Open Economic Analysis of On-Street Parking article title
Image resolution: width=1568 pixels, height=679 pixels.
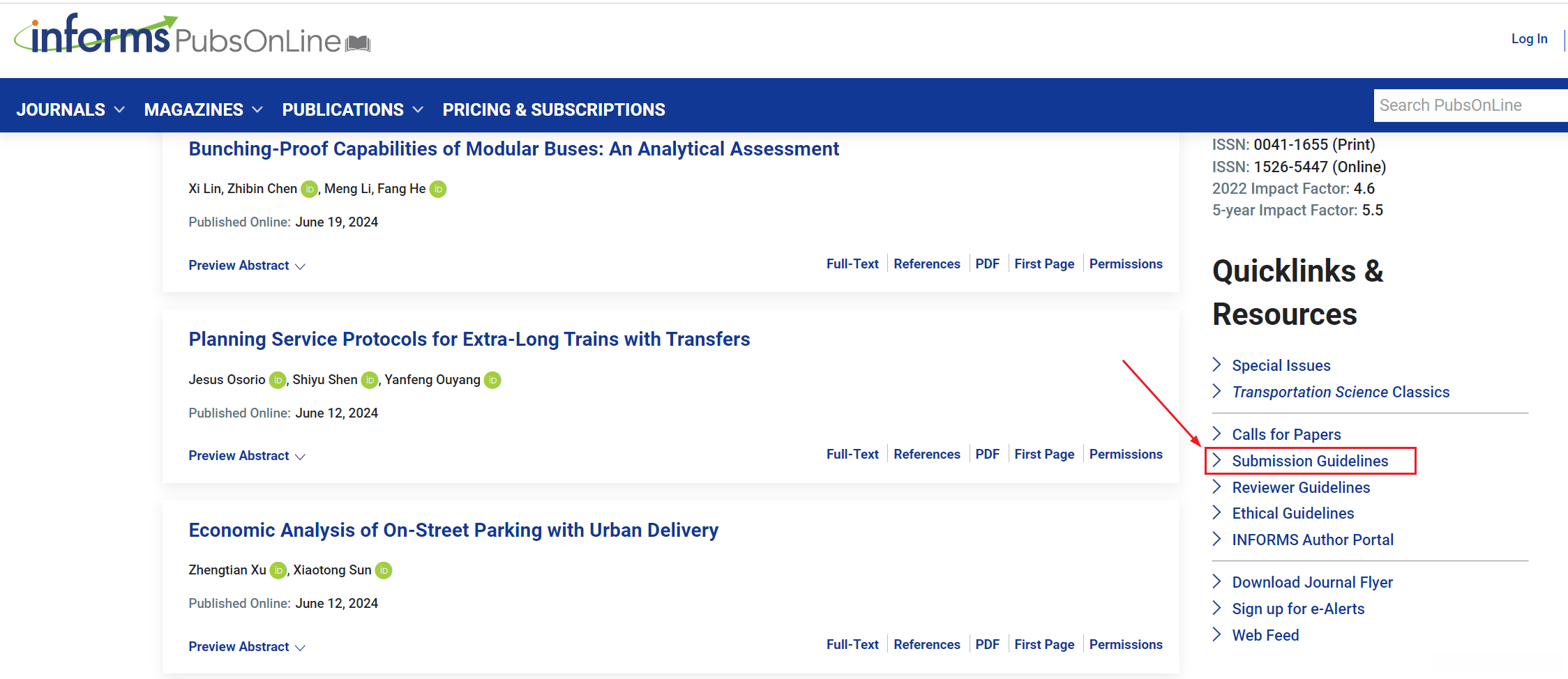(x=453, y=531)
